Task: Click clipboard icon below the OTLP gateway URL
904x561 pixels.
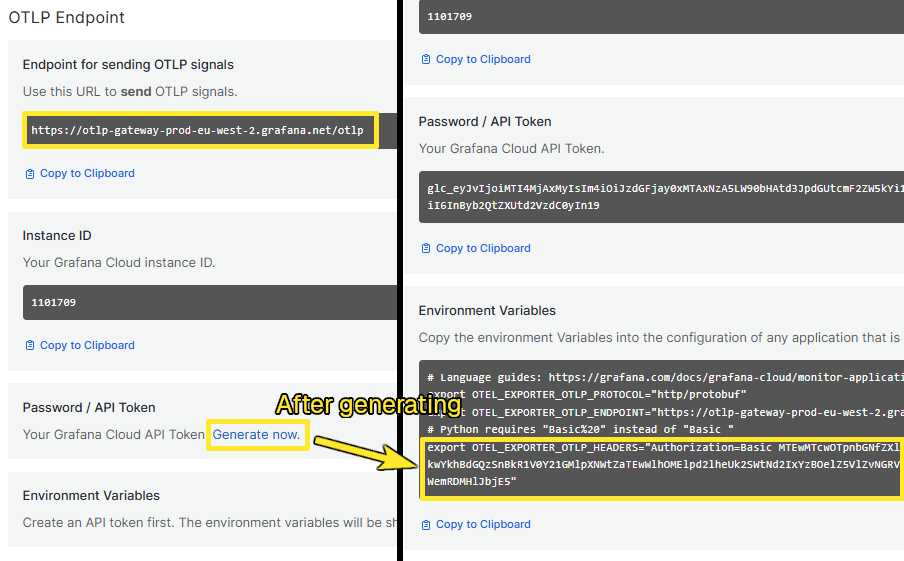Action: 30,174
